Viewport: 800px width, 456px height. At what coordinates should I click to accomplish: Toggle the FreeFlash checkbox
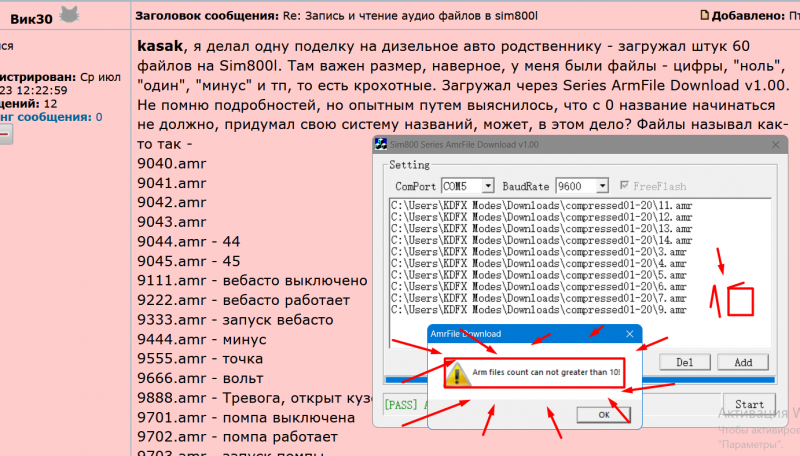pos(626,186)
